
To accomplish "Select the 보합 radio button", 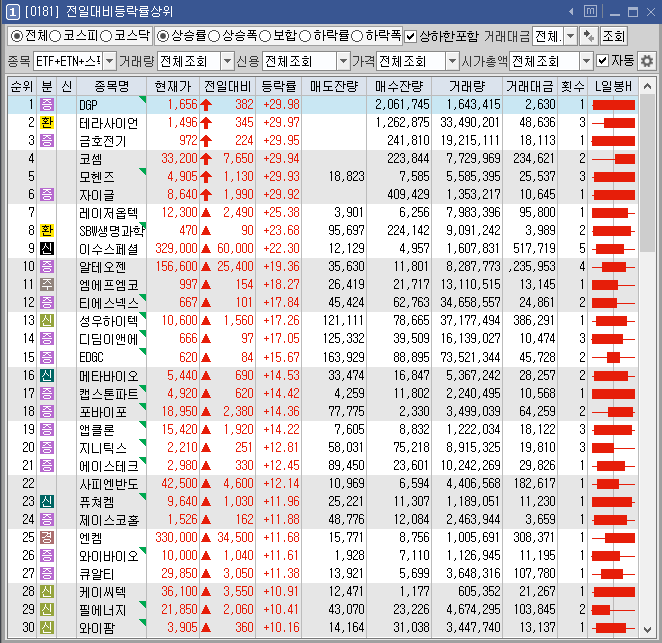I will click(x=265, y=36).
